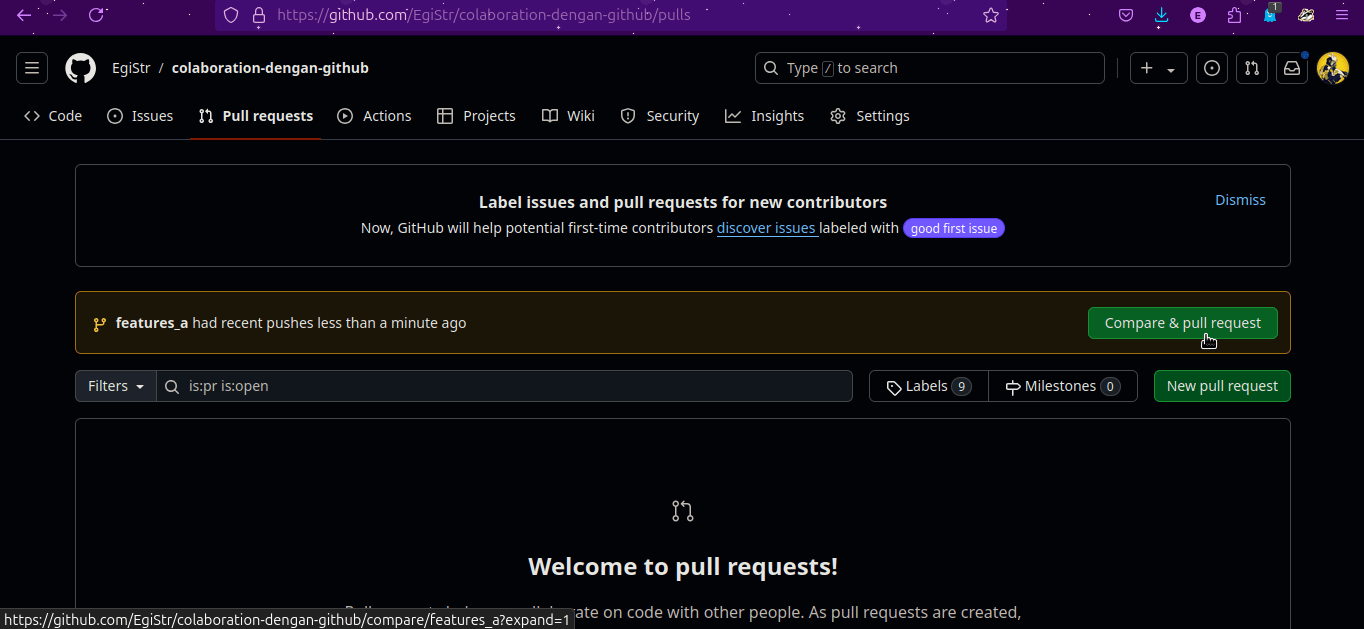Expand the create new plus dropdown

coord(1159,68)
